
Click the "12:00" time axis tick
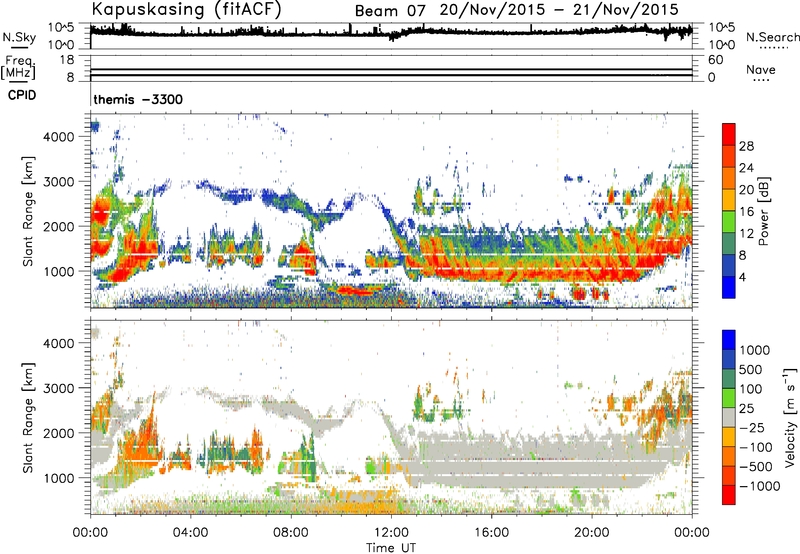(391, 533)
